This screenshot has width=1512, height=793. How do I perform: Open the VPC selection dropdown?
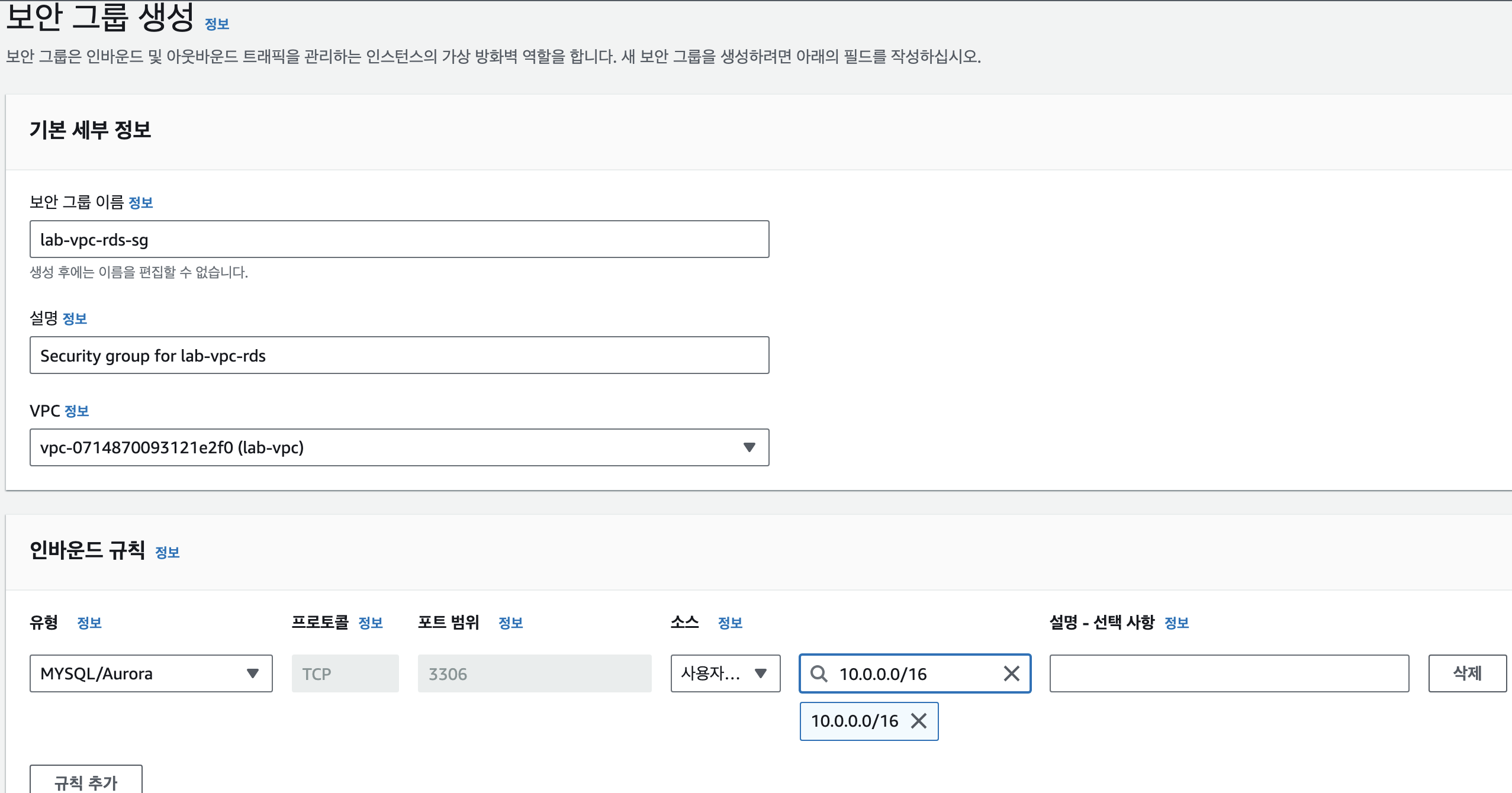(x=399, y=447)
